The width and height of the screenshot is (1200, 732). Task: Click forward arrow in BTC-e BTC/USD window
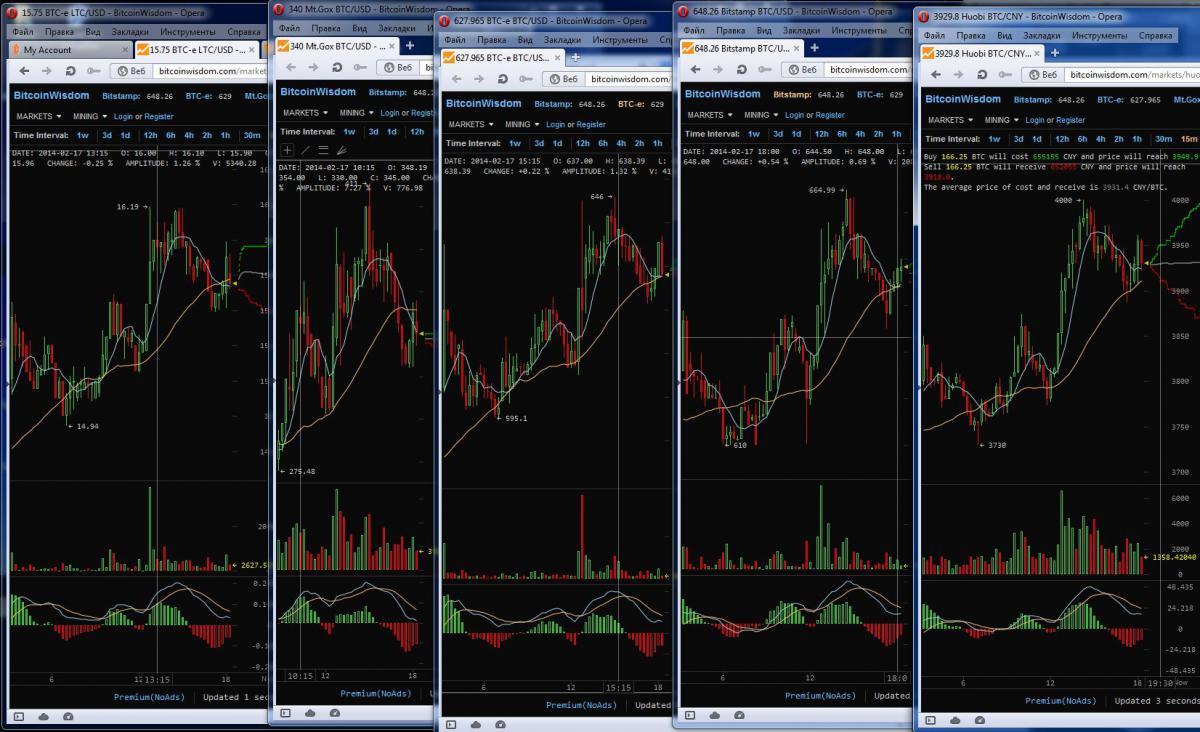point(478,79)
